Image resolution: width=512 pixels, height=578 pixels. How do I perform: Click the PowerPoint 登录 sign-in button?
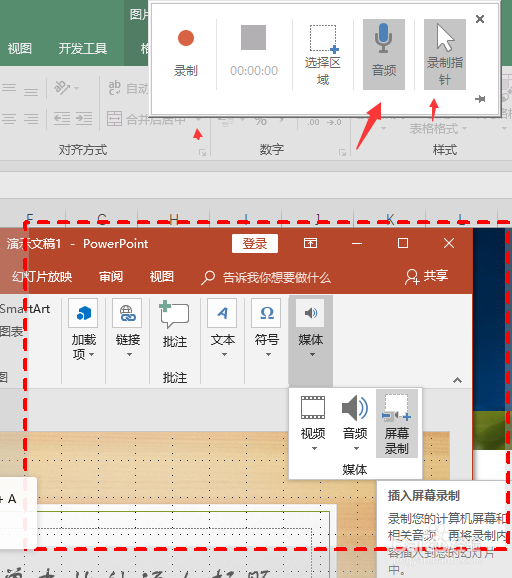255,244
